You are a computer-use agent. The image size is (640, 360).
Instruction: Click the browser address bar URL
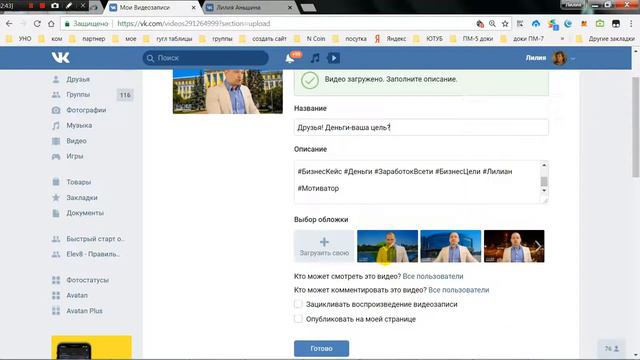click(193, 24)
